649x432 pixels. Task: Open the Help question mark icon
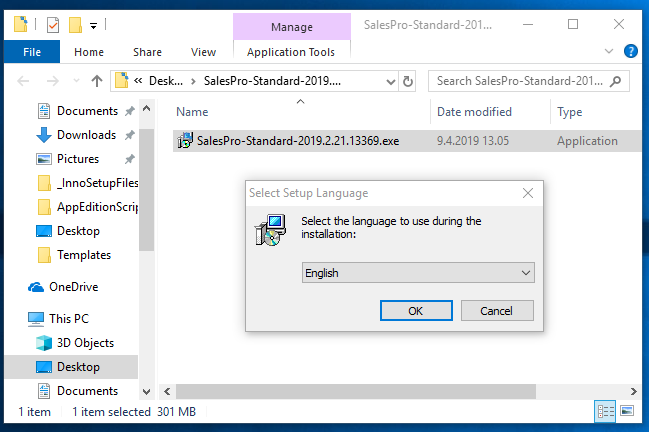[x=630, y=51]
